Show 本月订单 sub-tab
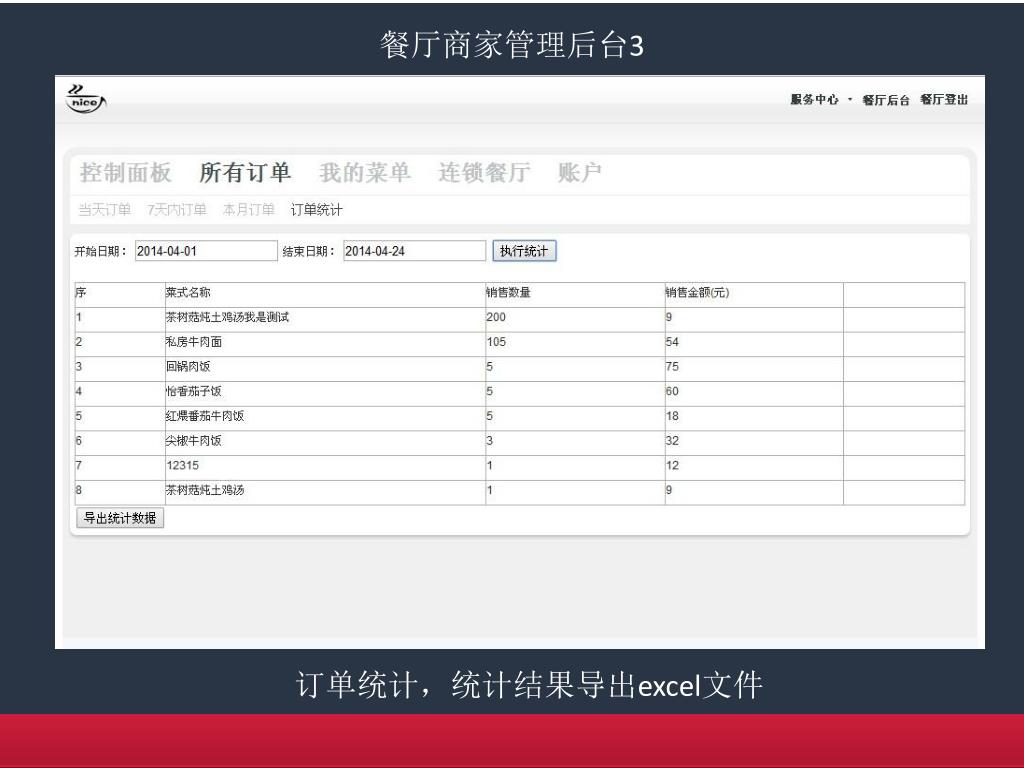This screenshot has width=1024, height=768. coord(248,210)
